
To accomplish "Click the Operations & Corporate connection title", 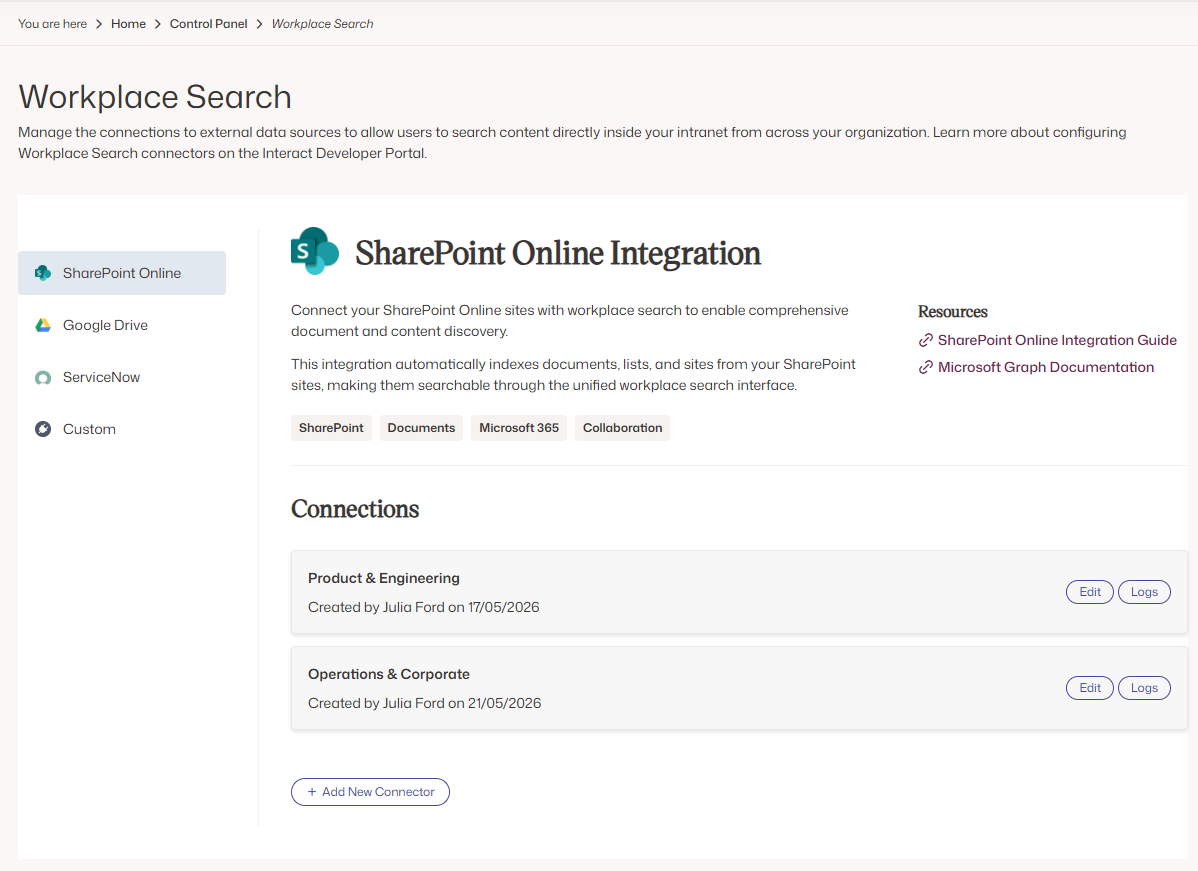I will [x=389, y=674].
